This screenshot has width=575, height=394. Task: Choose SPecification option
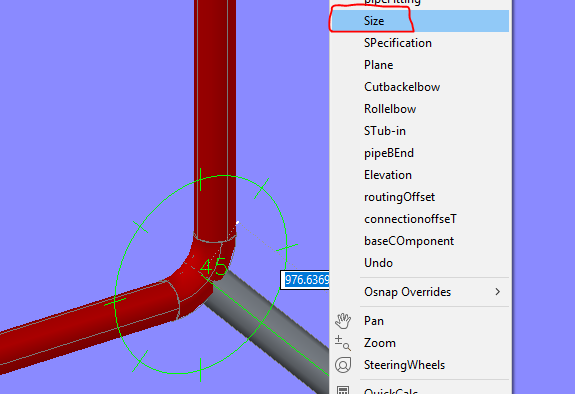click(x=419, y=43)
